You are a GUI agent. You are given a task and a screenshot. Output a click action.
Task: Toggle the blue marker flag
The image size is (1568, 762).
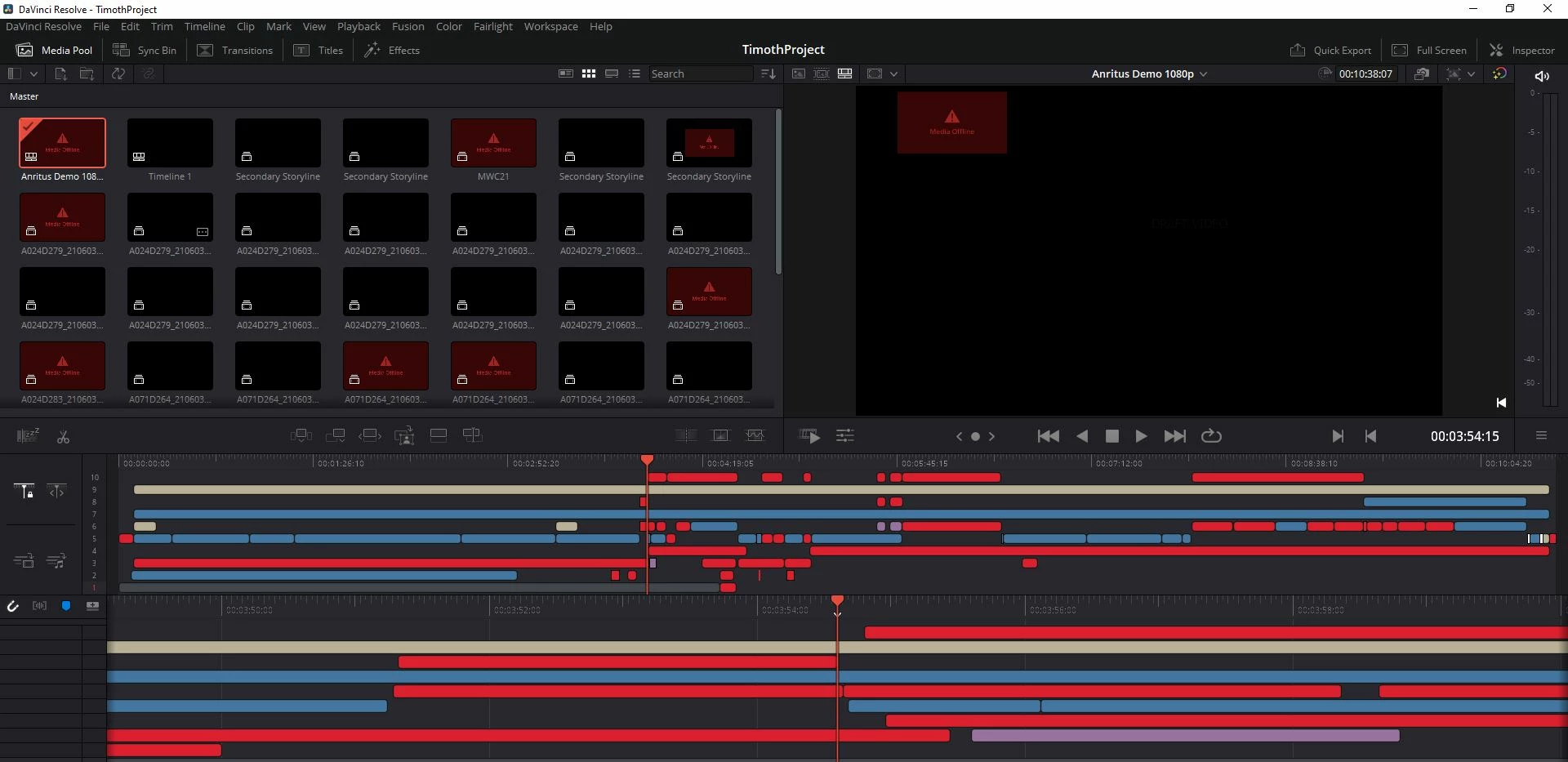point(66,606)
